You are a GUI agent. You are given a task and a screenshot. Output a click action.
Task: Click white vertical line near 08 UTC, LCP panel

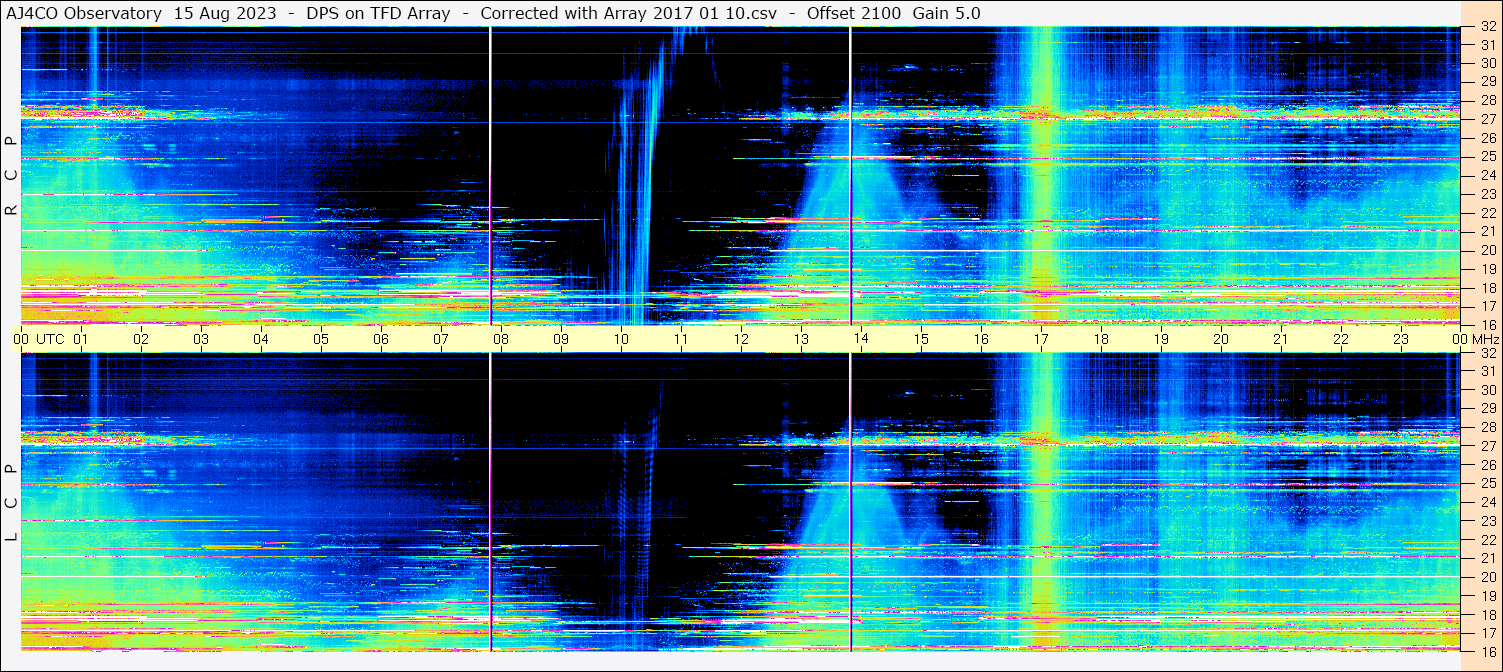[490, 502]
